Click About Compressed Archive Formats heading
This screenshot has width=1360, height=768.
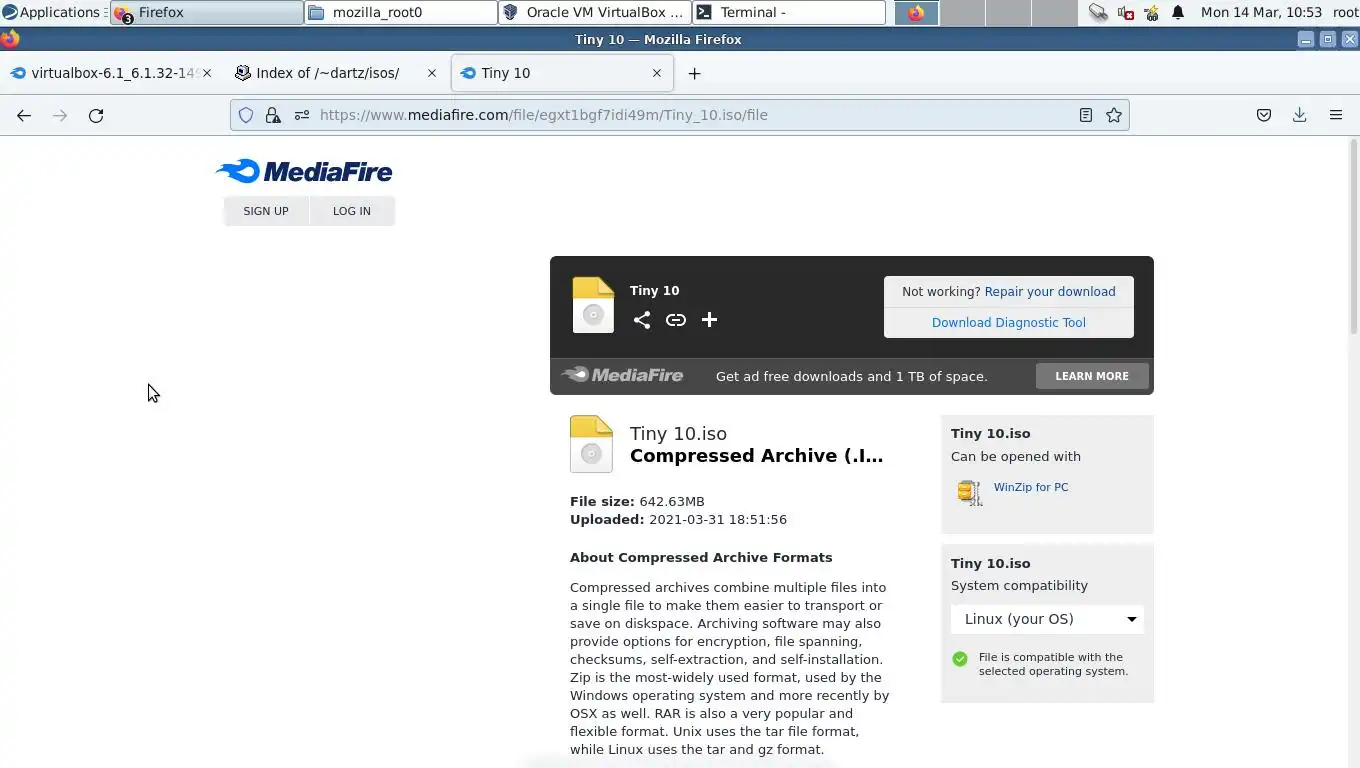(x=701, y=558)
